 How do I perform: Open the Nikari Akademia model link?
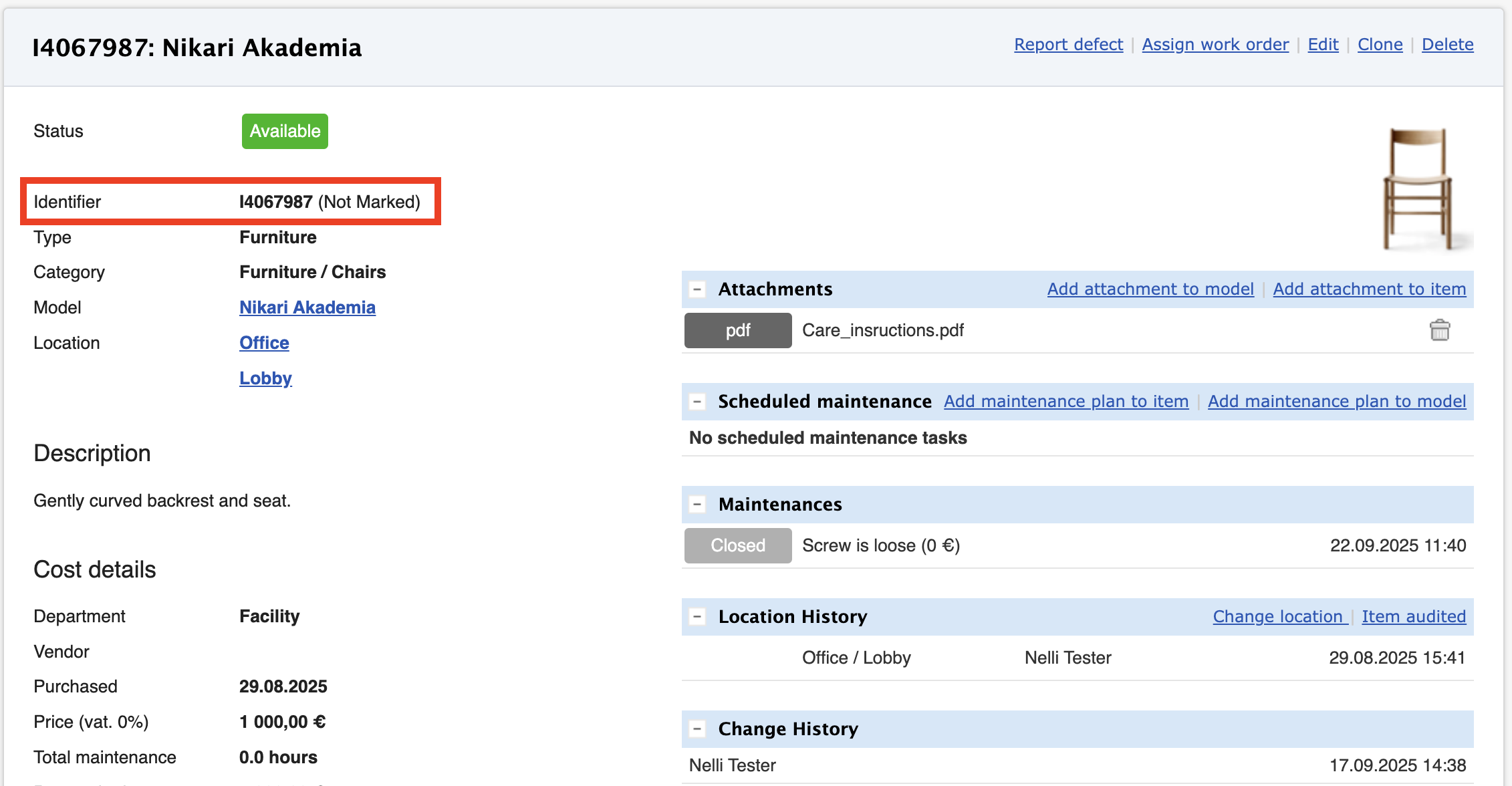pyautogui.click(x=307, y=307)
